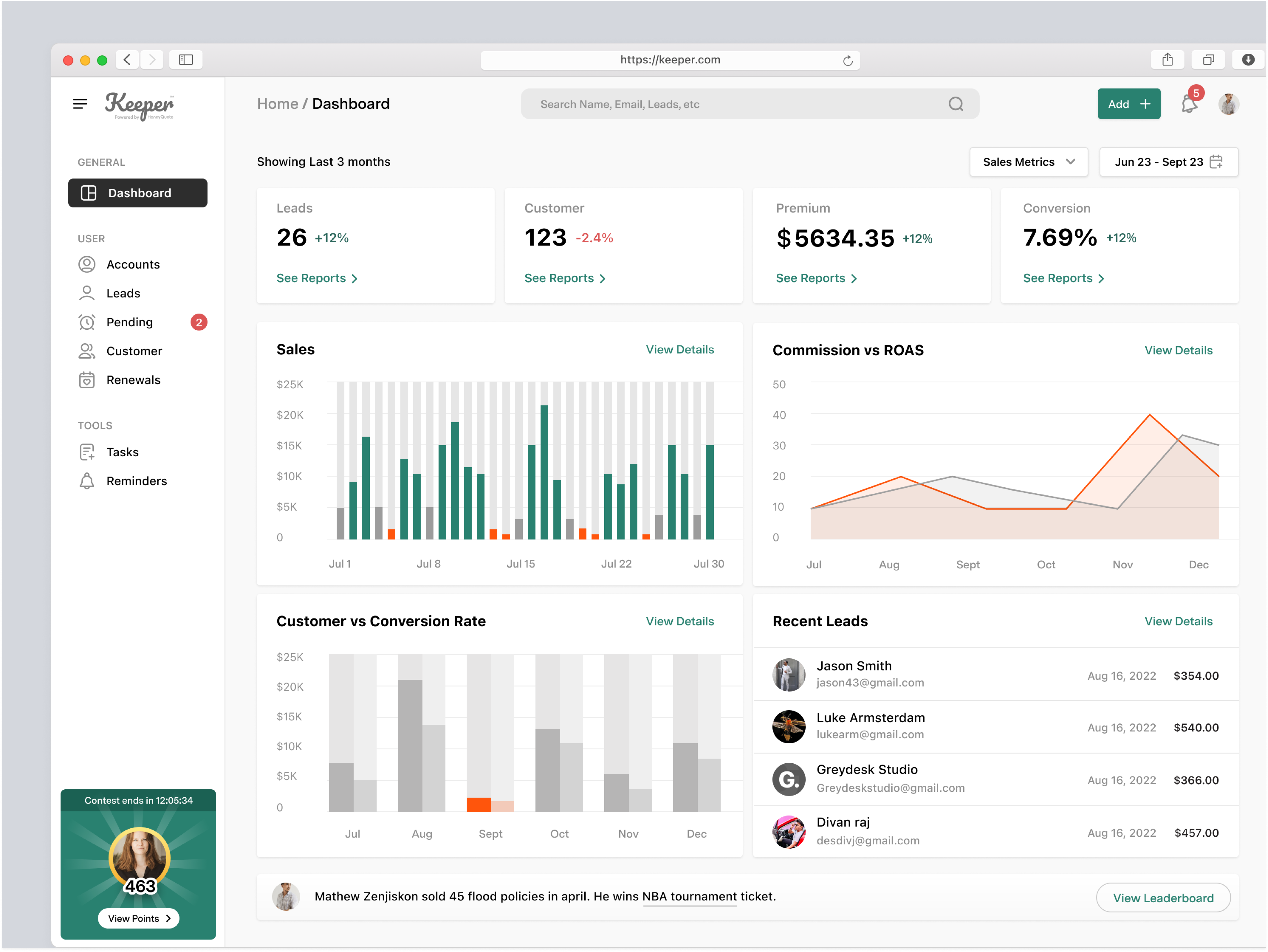Click the hamburger menu next to Keeper logo
1268x952 pixels.
[x=80, y=104]
